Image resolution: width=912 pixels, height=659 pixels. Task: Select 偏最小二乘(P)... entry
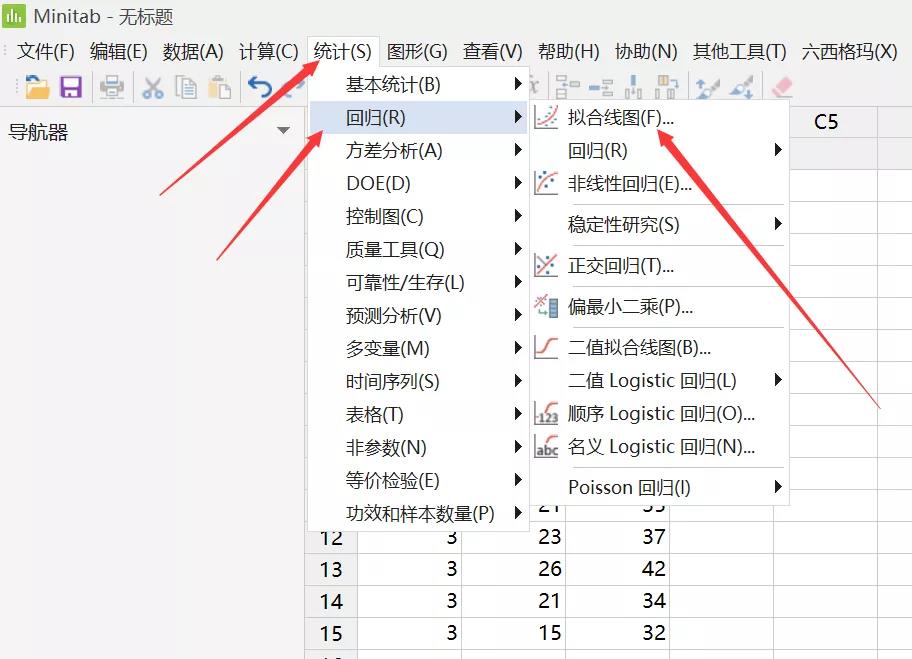(660, 307)
